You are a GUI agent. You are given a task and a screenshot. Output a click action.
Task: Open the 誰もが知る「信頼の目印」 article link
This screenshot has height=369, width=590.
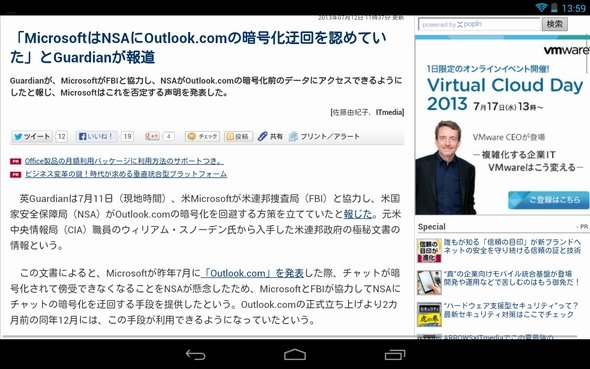click(512, 246)
